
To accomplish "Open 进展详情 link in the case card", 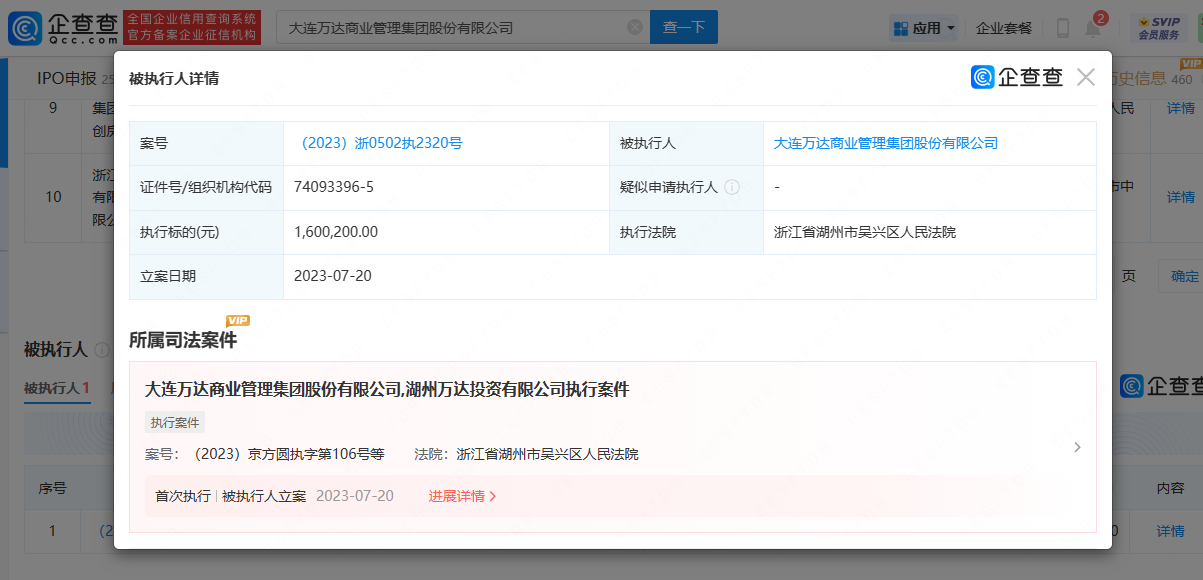I will pos(463,496).
